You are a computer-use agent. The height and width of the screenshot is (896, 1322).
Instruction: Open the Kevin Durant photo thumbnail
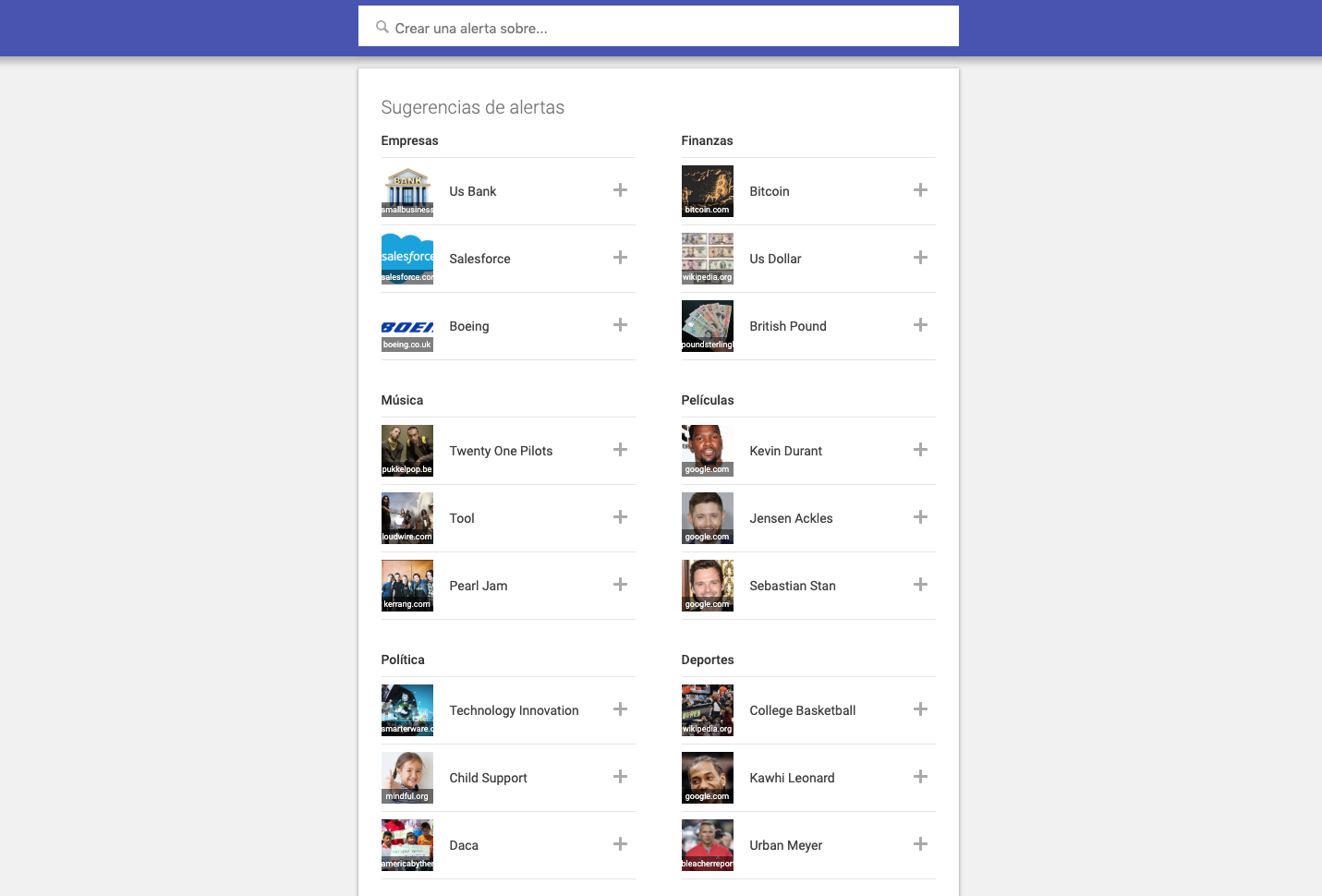(x=708, y=451)
